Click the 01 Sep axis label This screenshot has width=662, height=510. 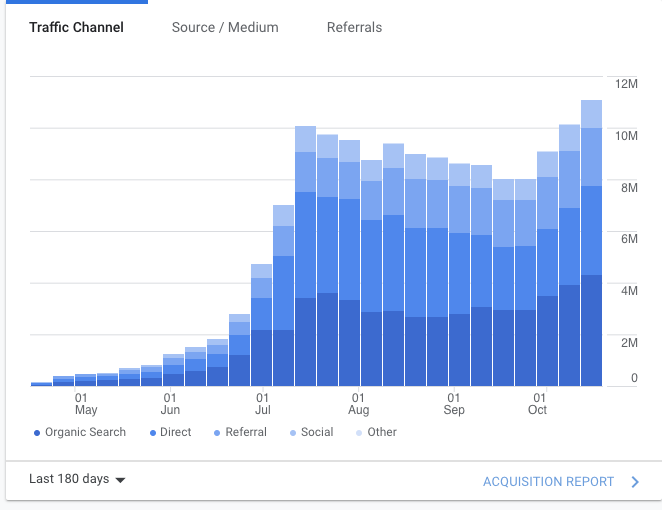tap(454, 404)
